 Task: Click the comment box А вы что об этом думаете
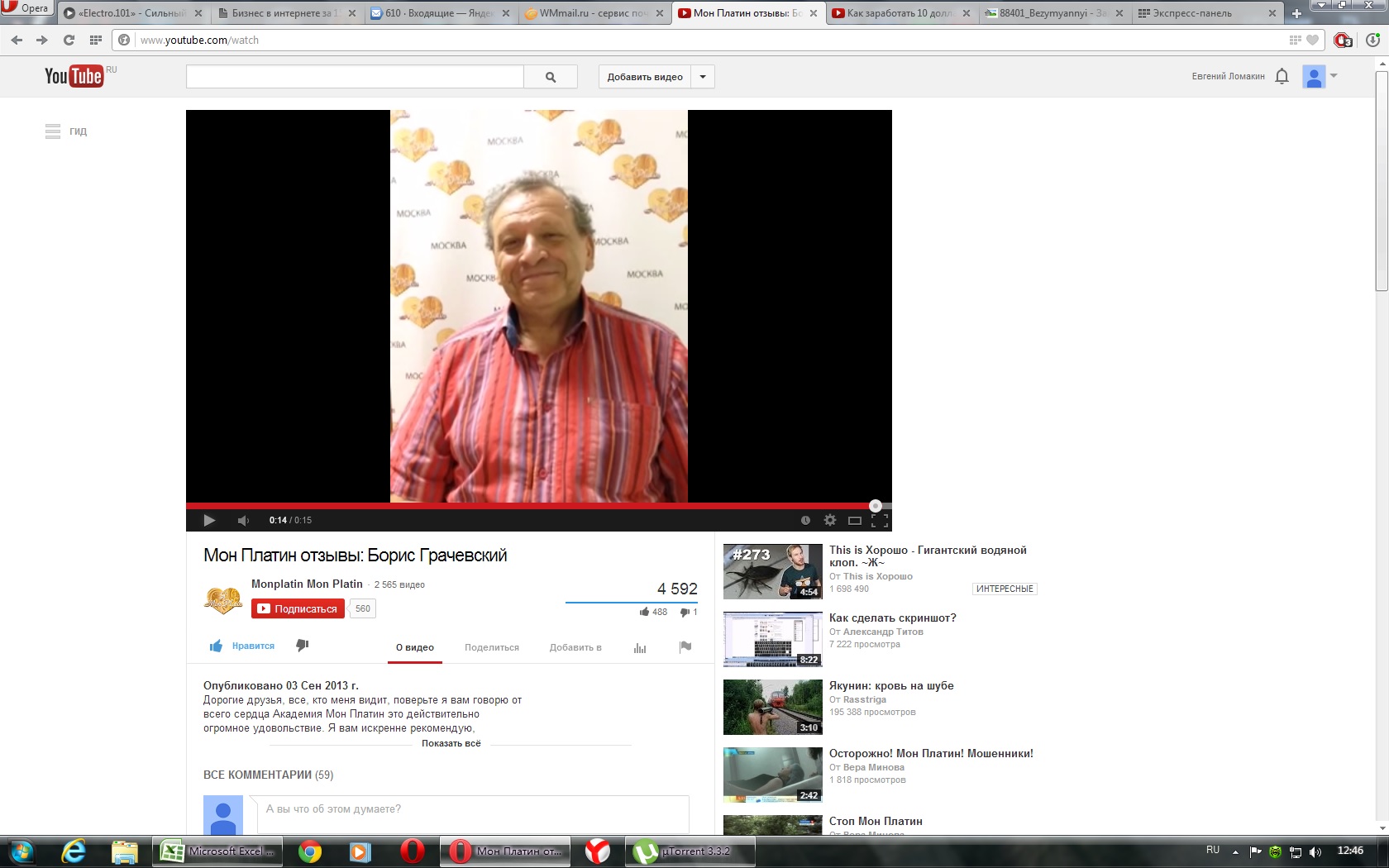[473, 814]
